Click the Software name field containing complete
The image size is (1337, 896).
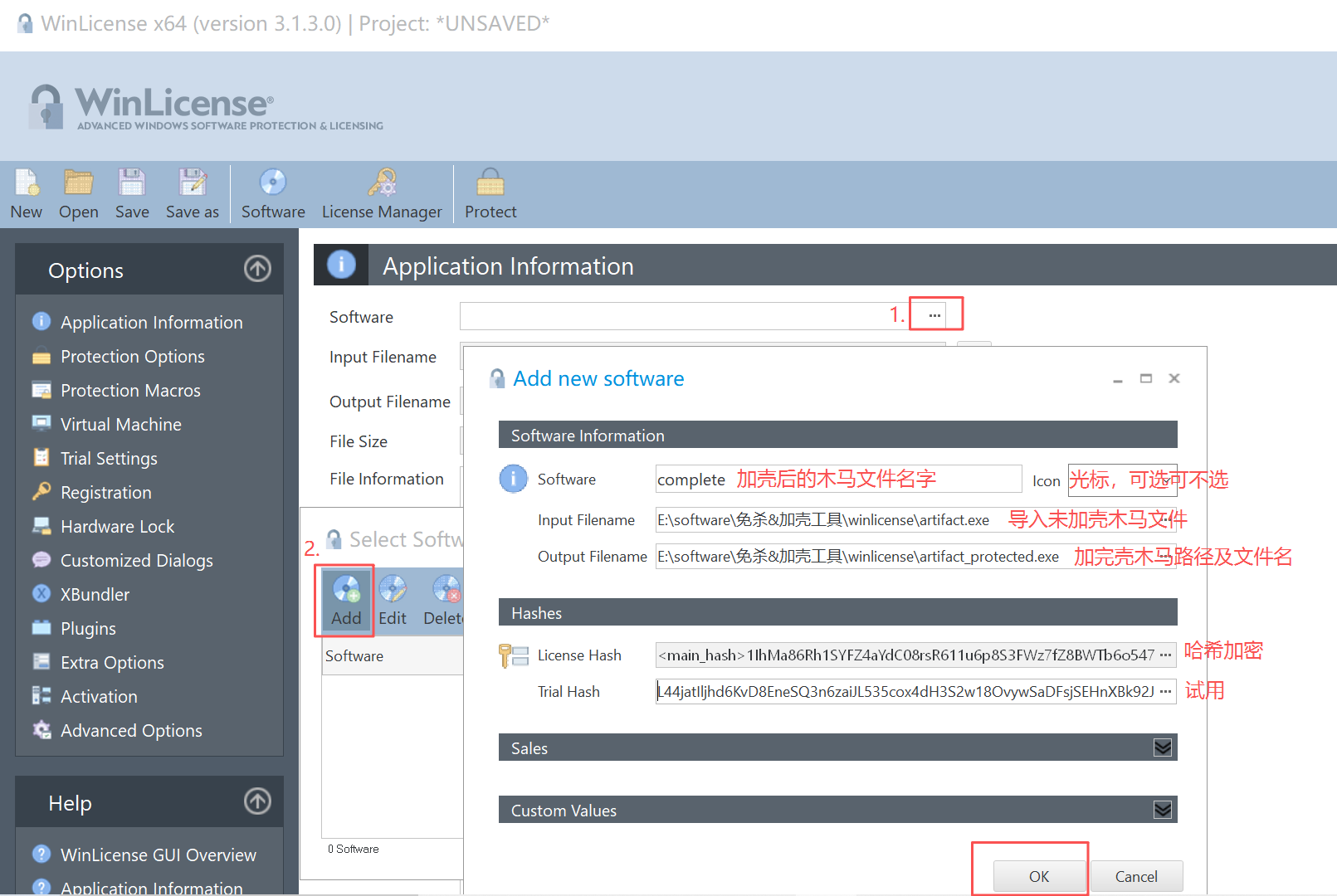pos(838,480)
